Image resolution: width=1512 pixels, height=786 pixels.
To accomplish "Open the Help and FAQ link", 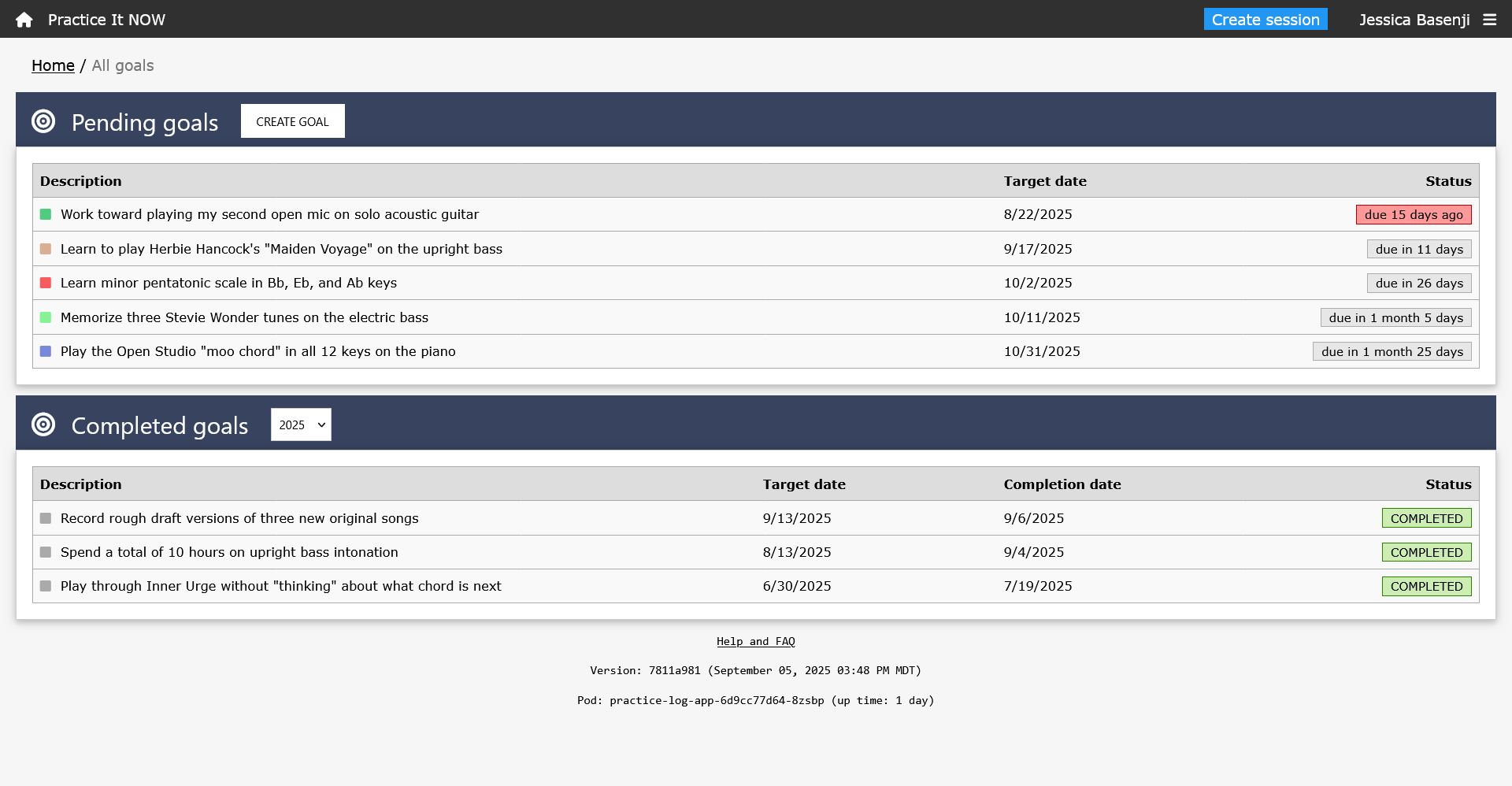I will [755, 641].
